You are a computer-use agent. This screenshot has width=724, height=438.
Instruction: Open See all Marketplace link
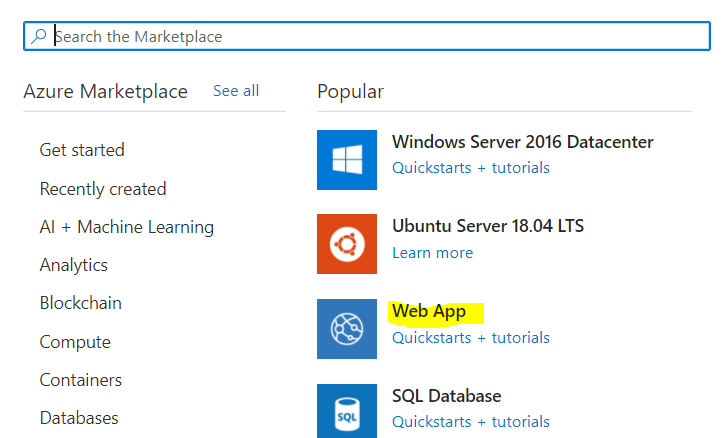point(236,91)
